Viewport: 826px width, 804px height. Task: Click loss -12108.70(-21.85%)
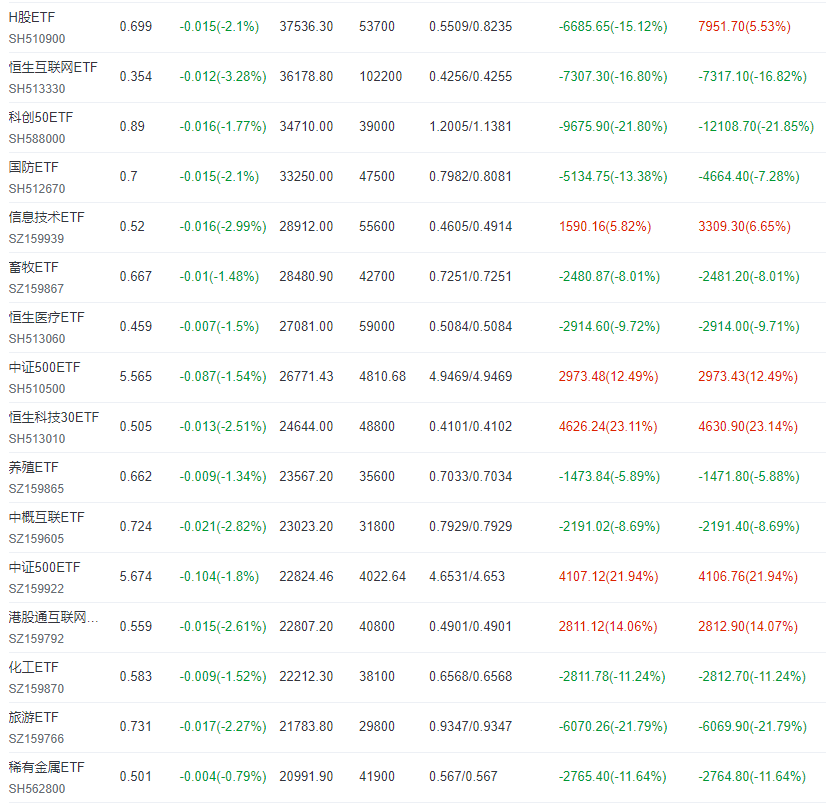[756, 127]
